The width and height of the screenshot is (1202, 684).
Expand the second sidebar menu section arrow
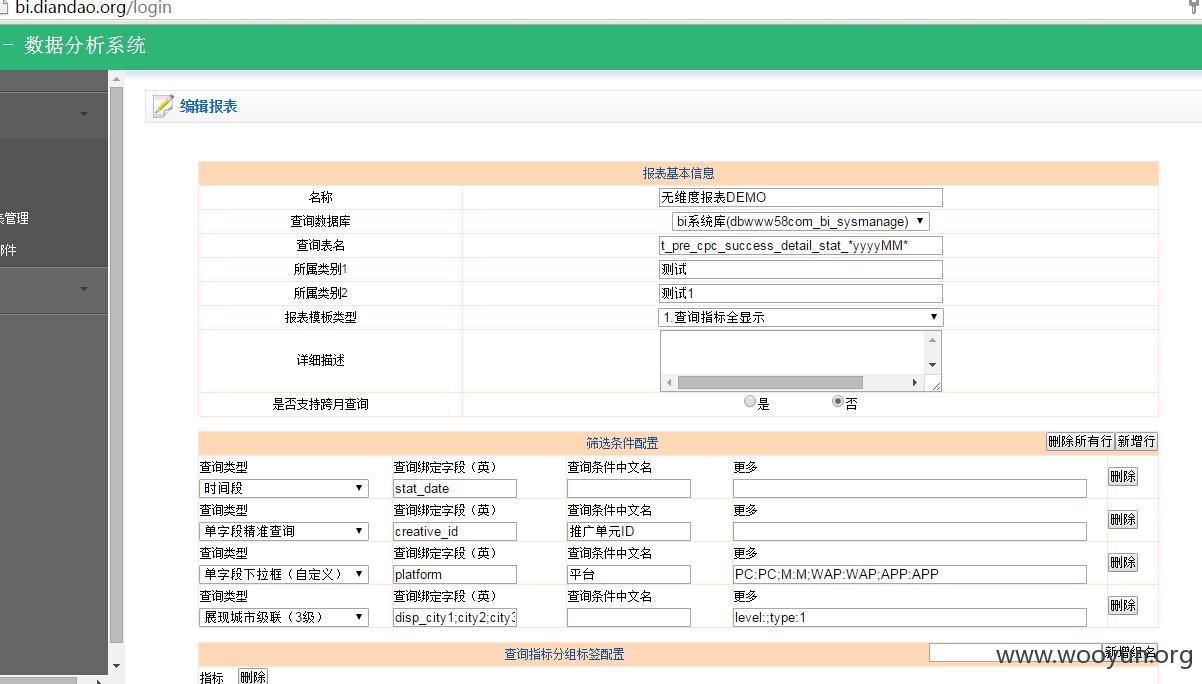click(x=84, y=289)
